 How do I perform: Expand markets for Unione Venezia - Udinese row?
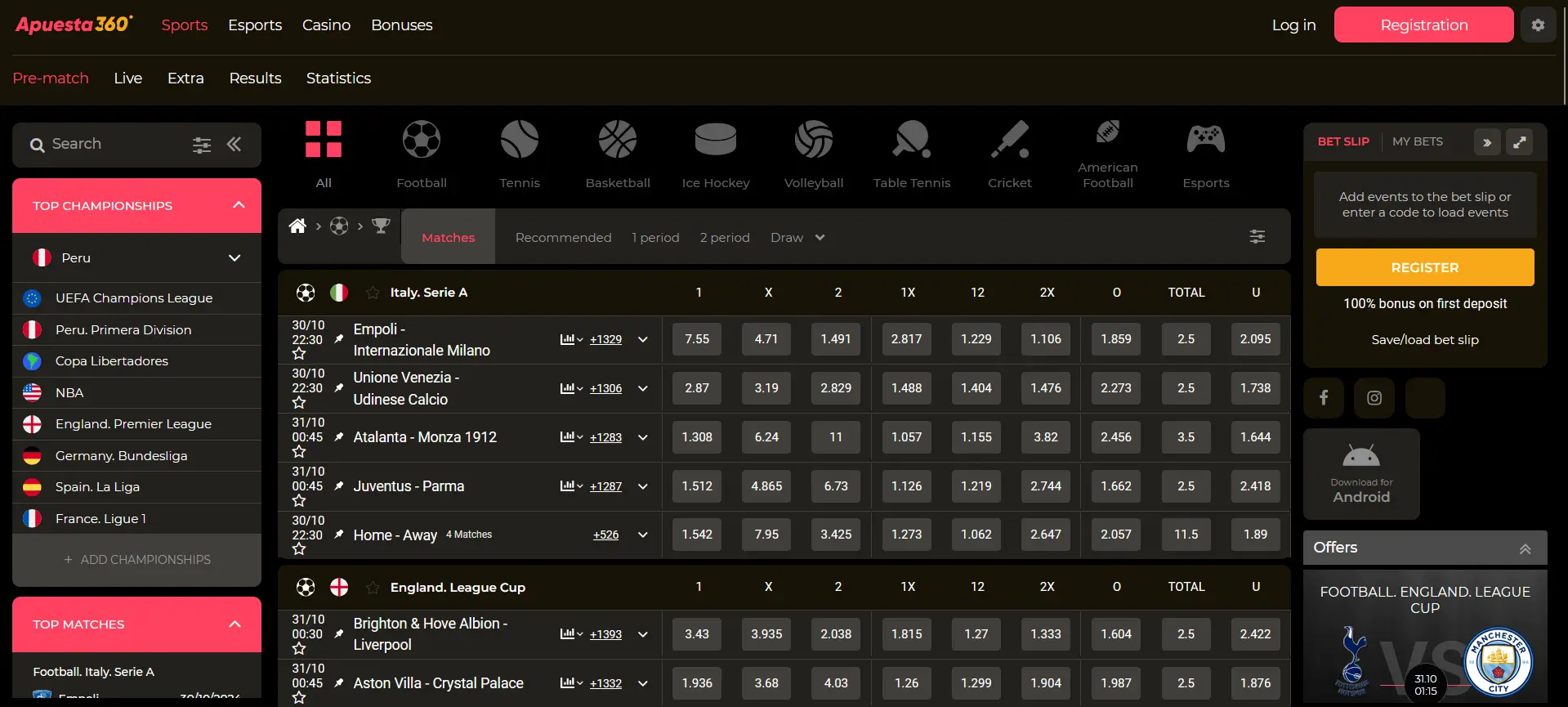[x=643, y=388]
